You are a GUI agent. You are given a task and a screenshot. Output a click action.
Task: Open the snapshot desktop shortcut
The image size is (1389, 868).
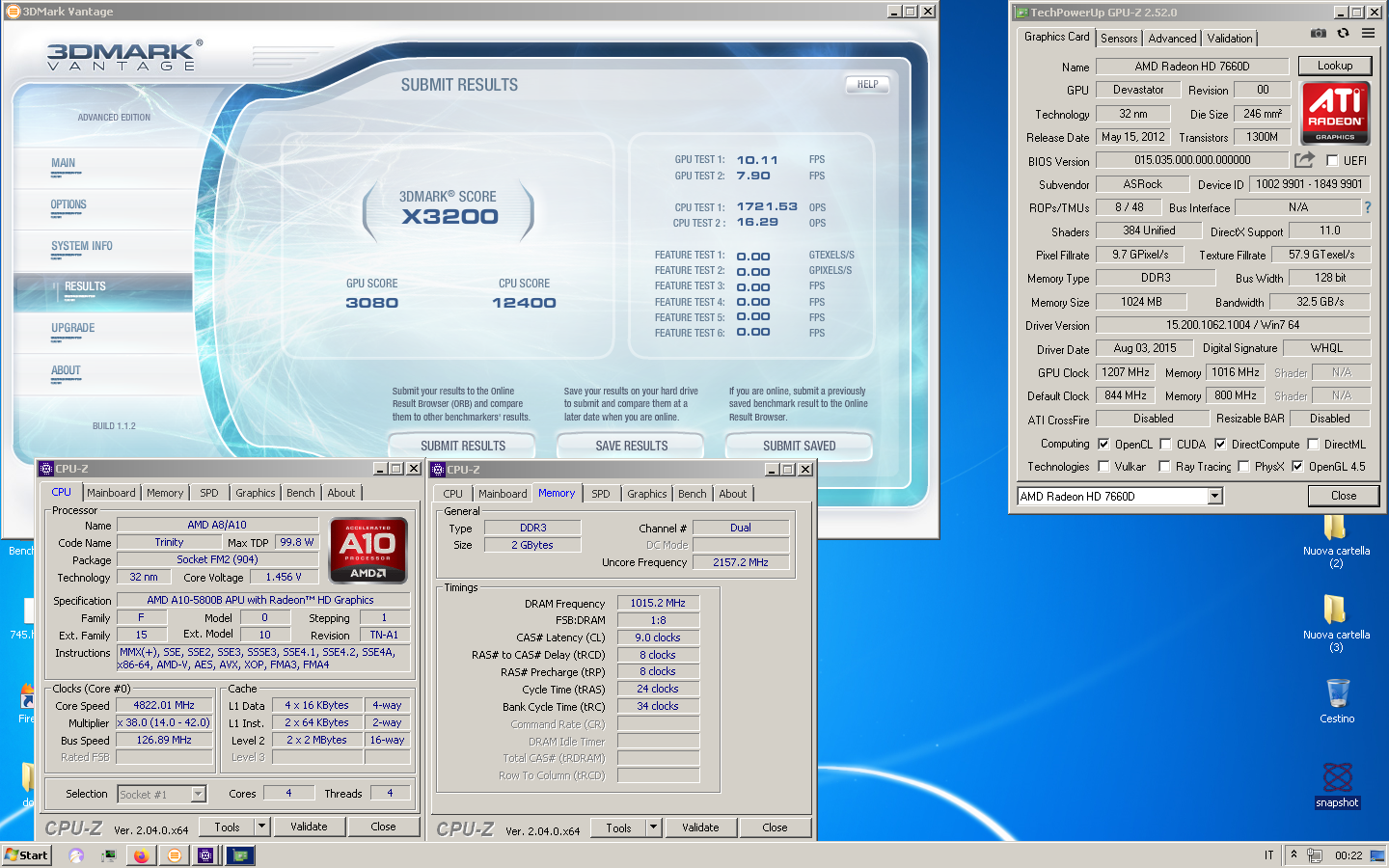[x=1337, y=784]
